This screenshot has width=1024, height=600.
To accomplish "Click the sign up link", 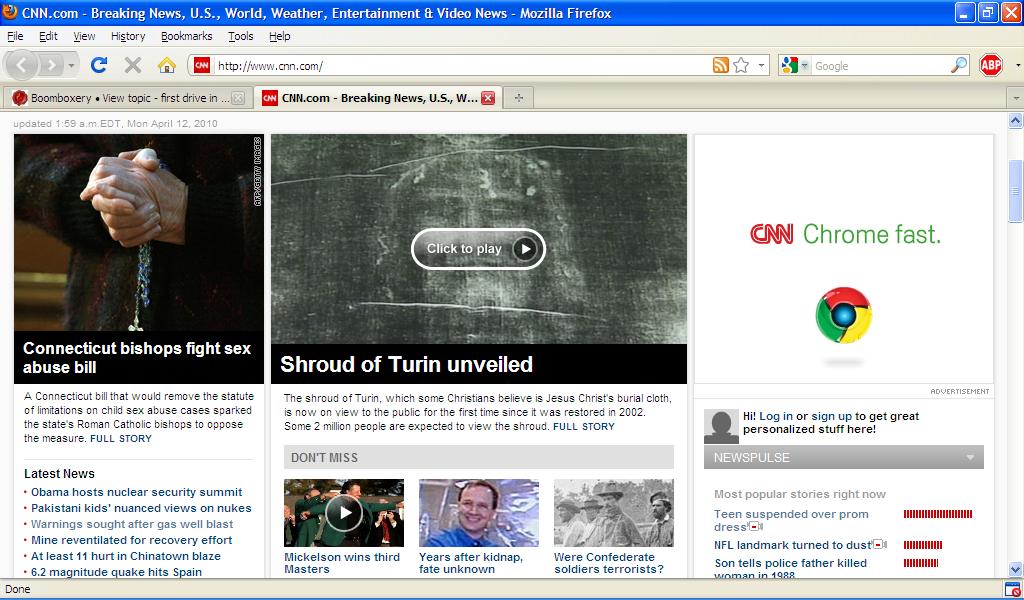I will click(831, 417).
